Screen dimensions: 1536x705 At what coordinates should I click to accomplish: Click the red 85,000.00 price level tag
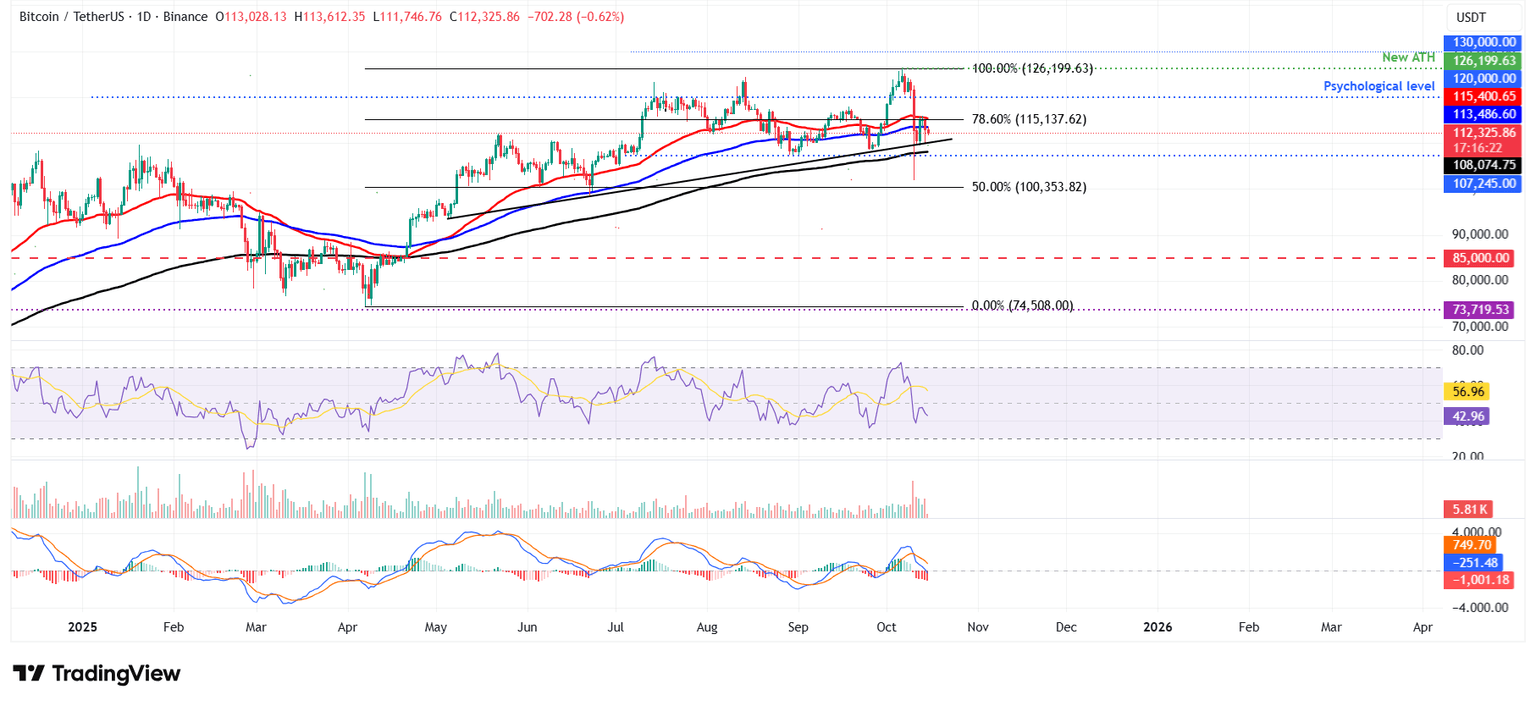pos(1481,258)
